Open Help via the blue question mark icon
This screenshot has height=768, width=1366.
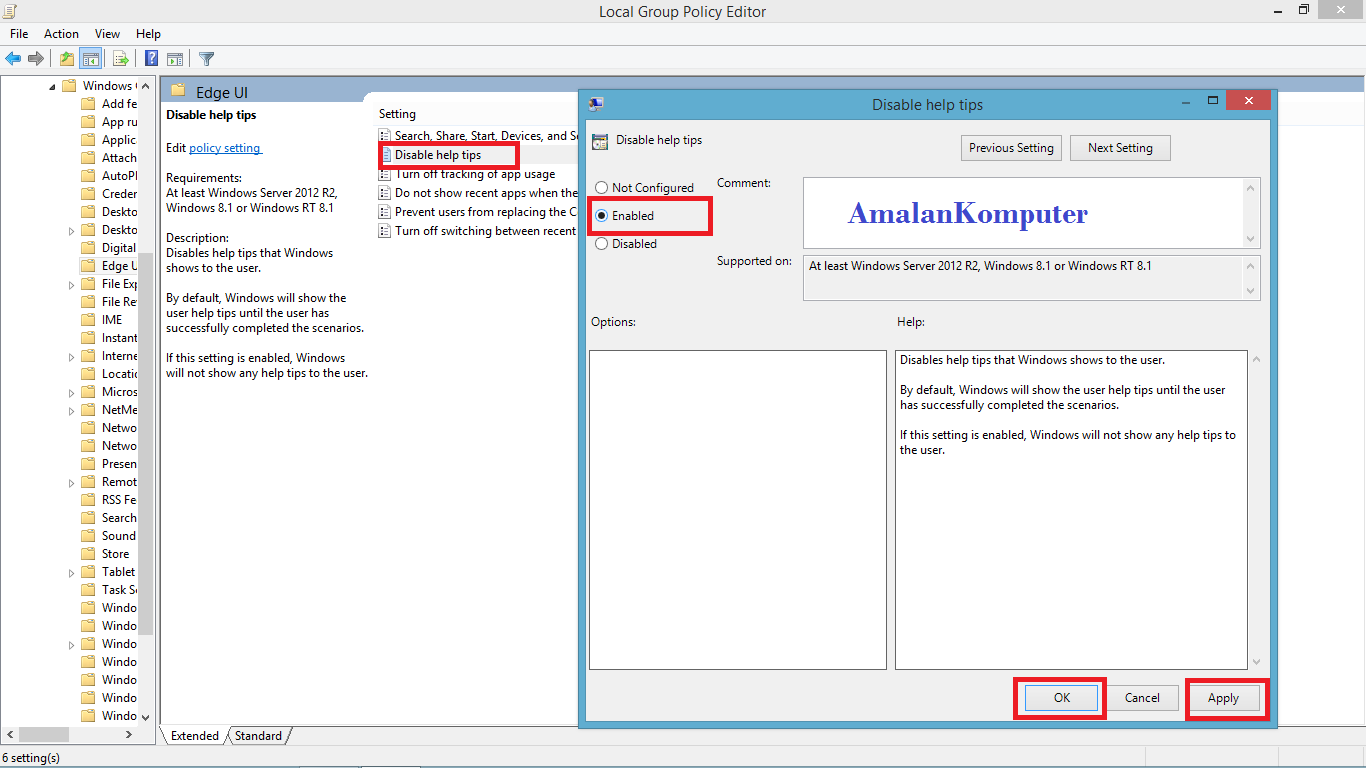[x=152, y=58]
